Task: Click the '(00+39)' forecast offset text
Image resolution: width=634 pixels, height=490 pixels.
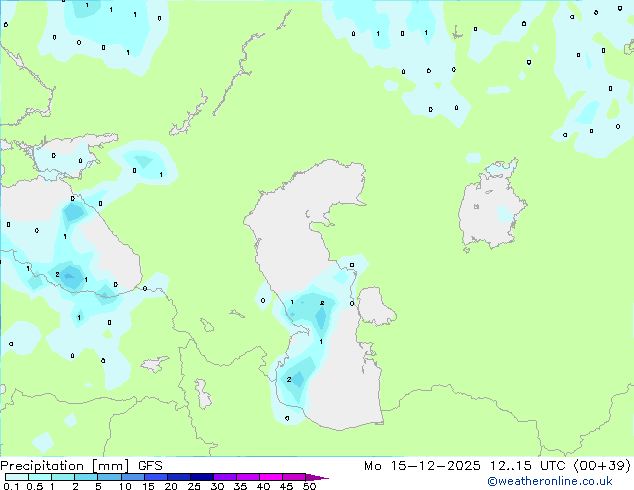Action: point(602,466)
